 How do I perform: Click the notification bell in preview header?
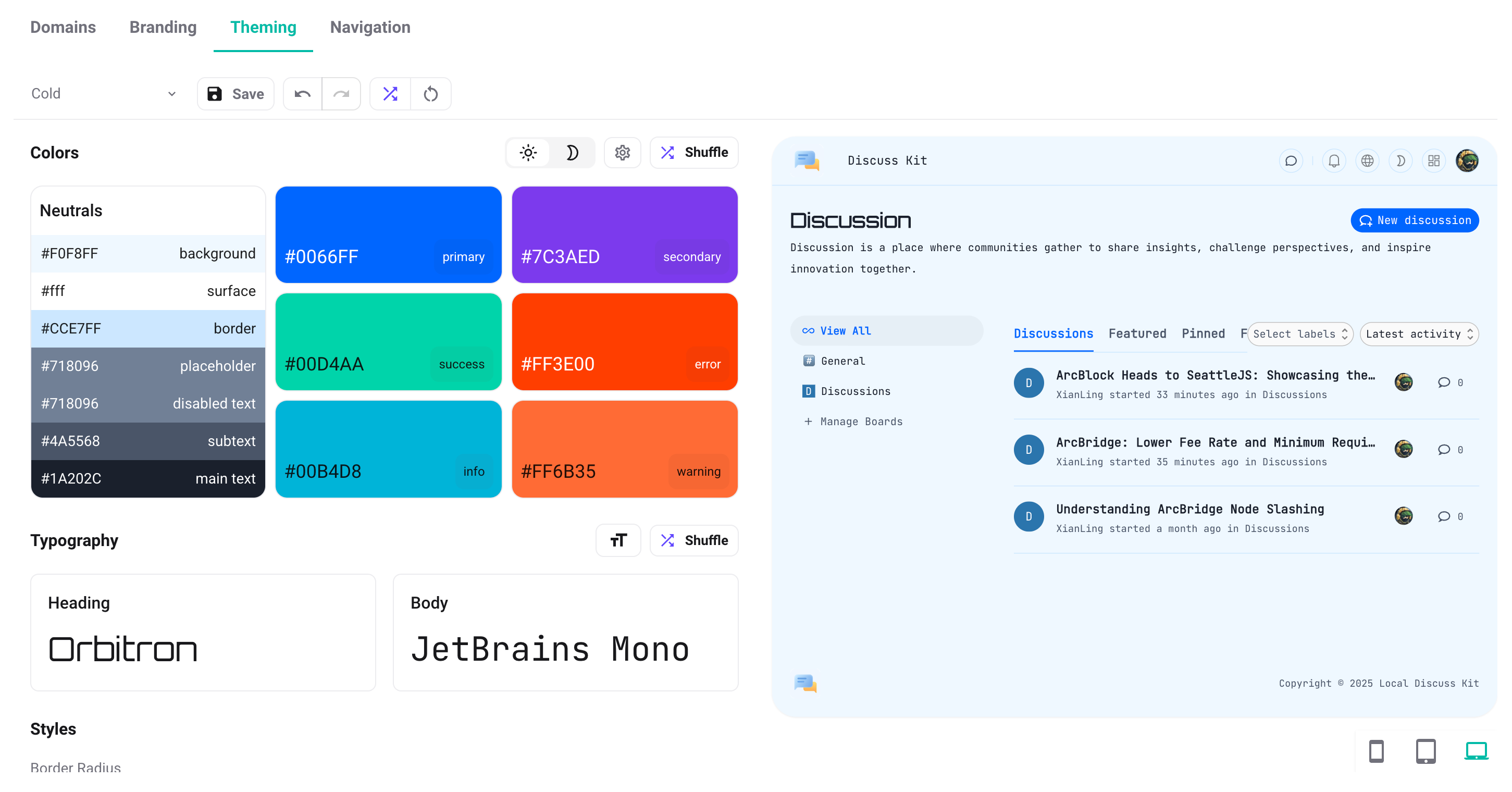point(1334,161)
